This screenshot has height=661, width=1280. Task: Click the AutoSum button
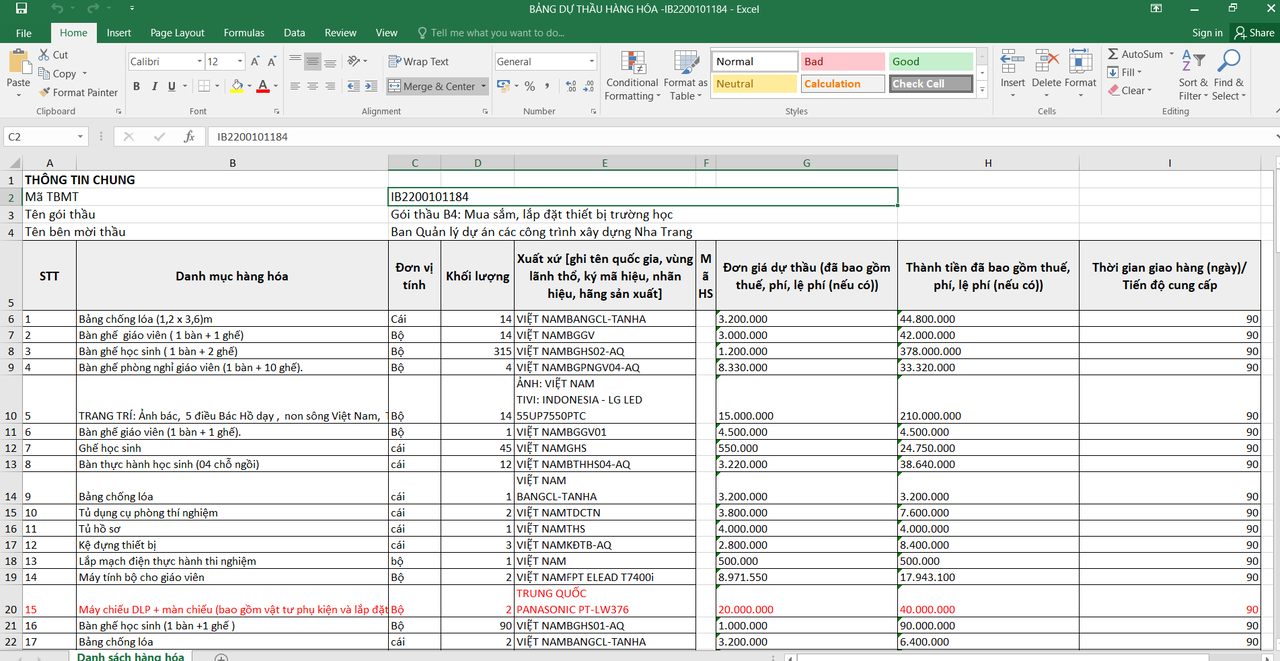pyautogui.click(x=1135, y=54)
